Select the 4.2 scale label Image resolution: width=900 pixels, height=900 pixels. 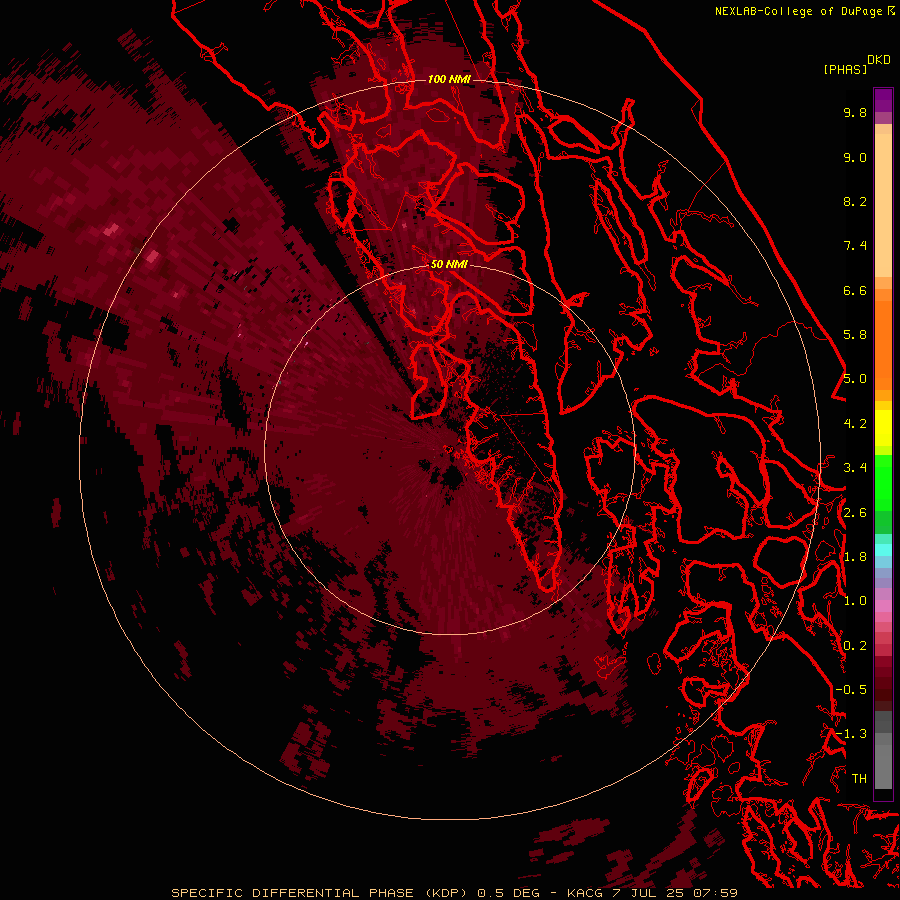(x=855, y=424)
